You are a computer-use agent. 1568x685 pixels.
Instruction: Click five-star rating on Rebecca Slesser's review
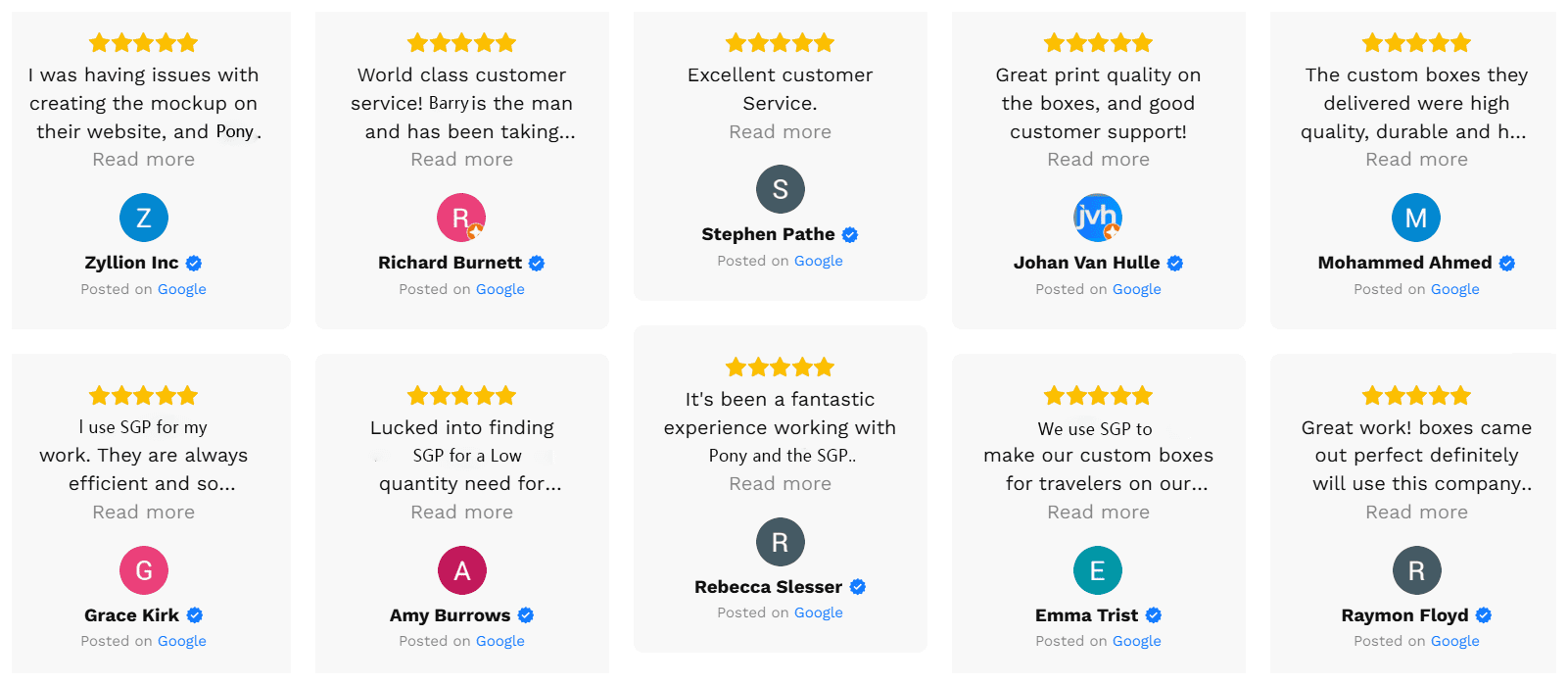coord(781,367)
